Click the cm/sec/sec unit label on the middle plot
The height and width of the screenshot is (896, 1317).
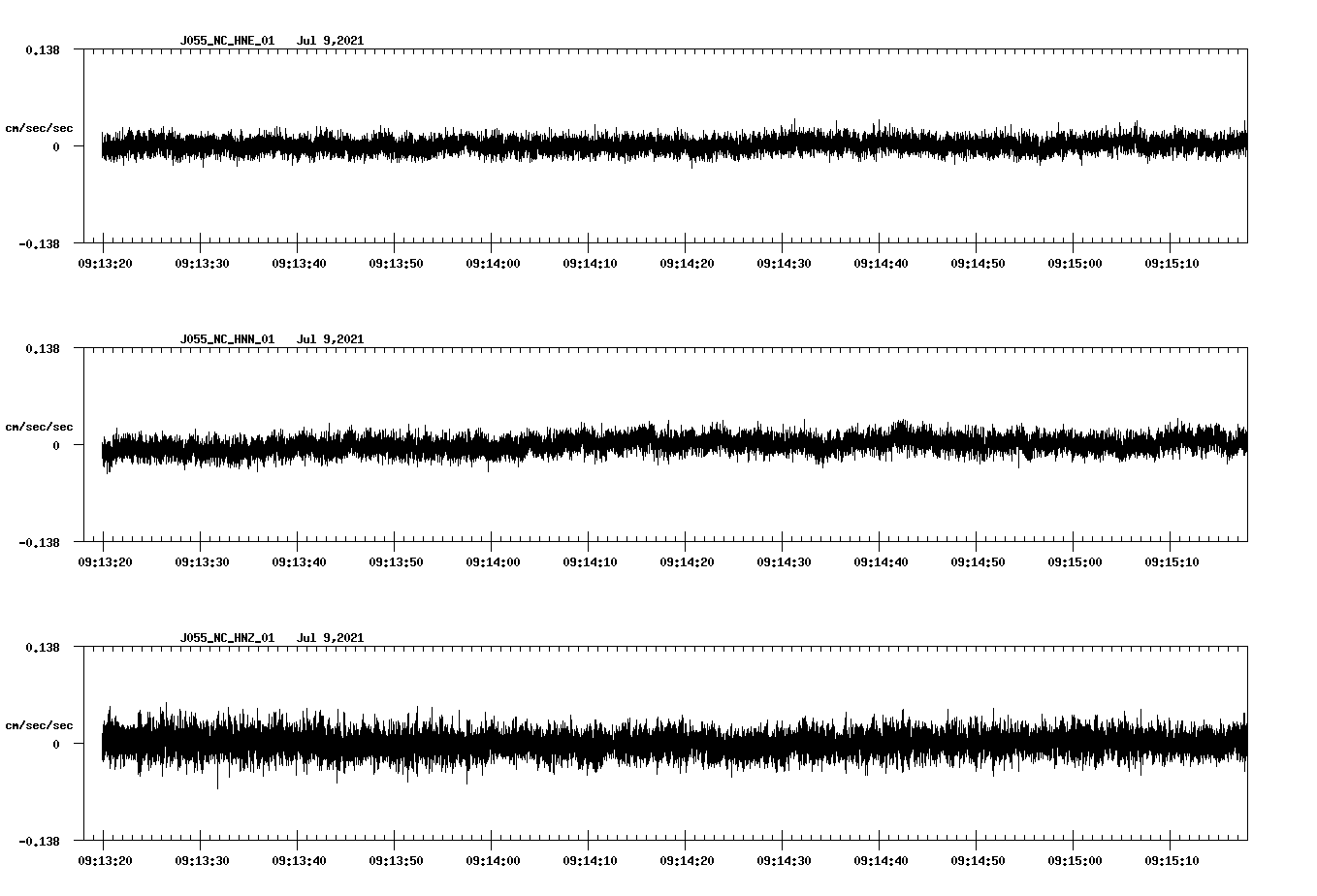[40, 426]
